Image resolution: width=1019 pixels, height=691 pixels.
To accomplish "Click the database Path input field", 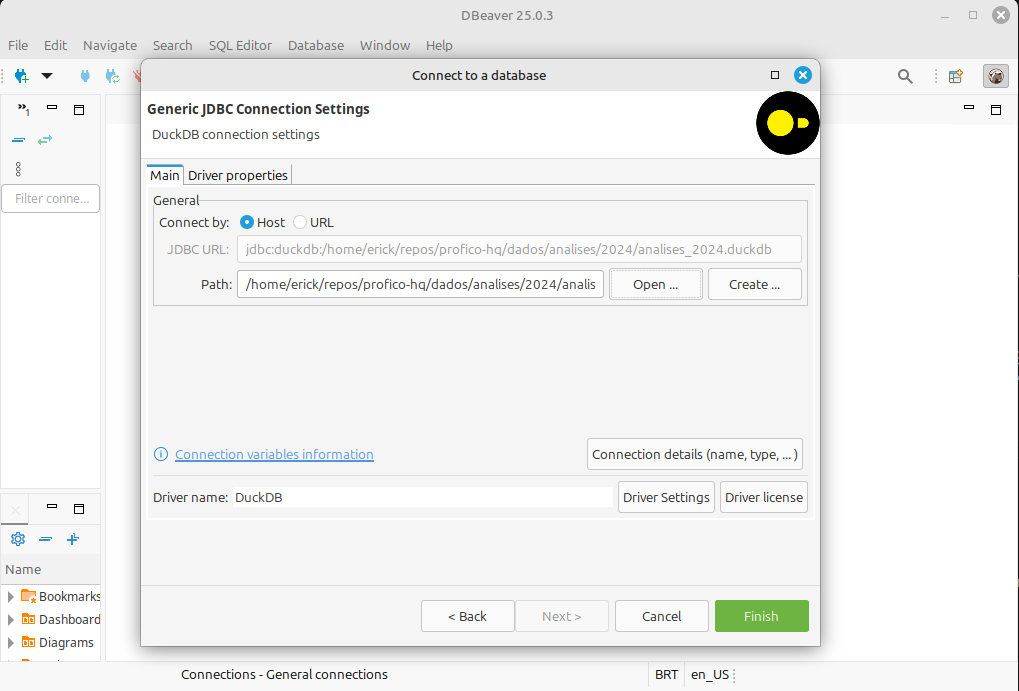I will tap(420, 284).
